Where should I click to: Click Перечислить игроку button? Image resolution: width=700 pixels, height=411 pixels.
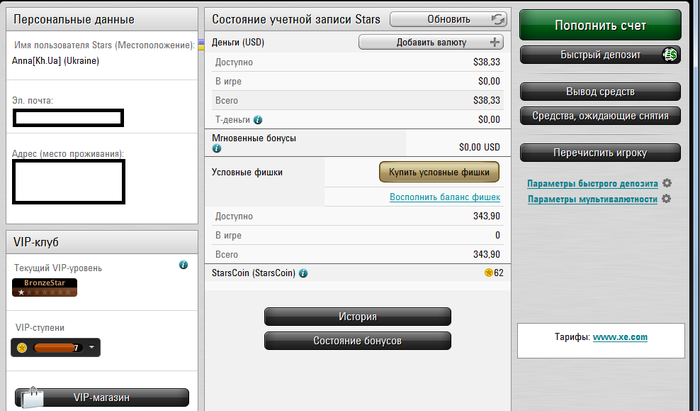click(x=600, y=153)
